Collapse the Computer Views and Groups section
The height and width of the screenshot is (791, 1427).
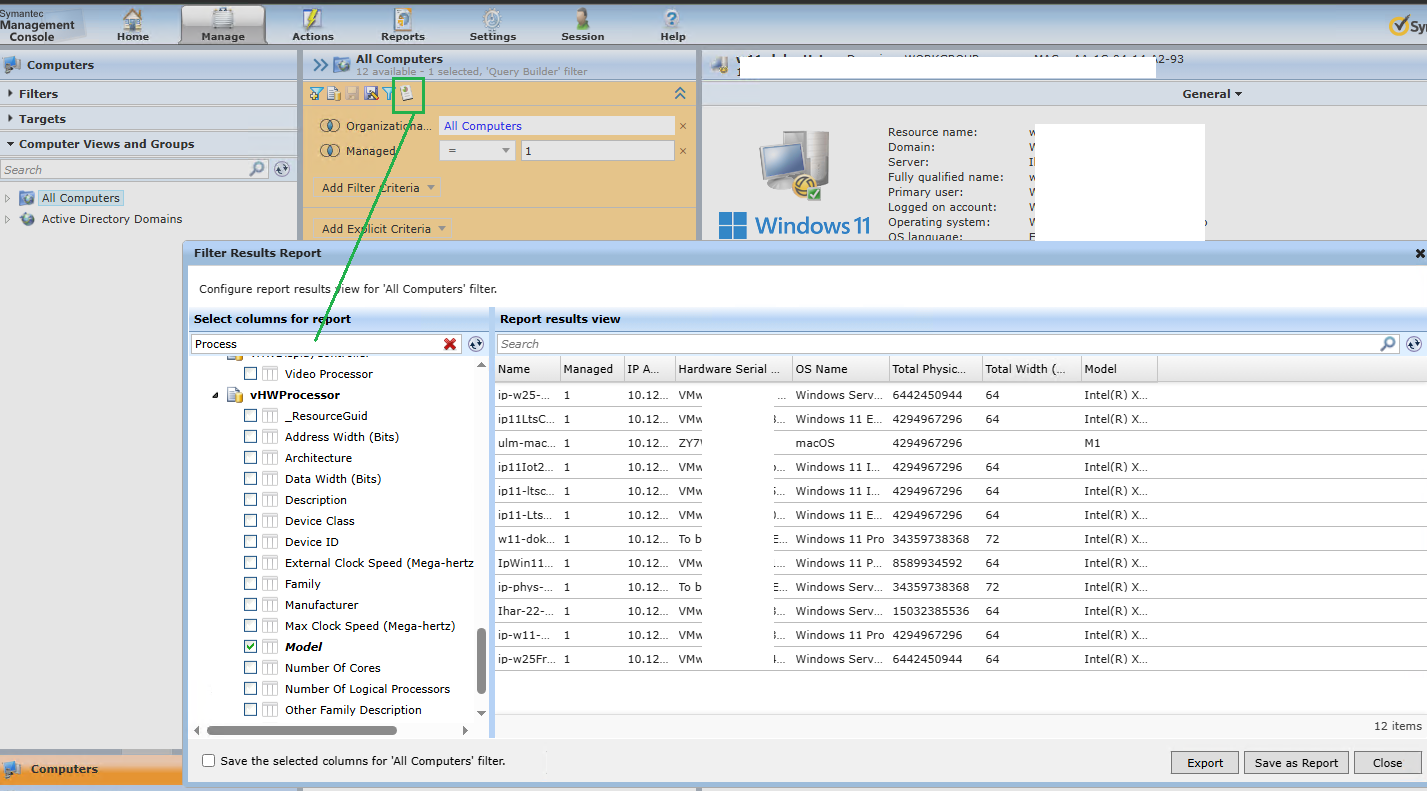point(150,144)
